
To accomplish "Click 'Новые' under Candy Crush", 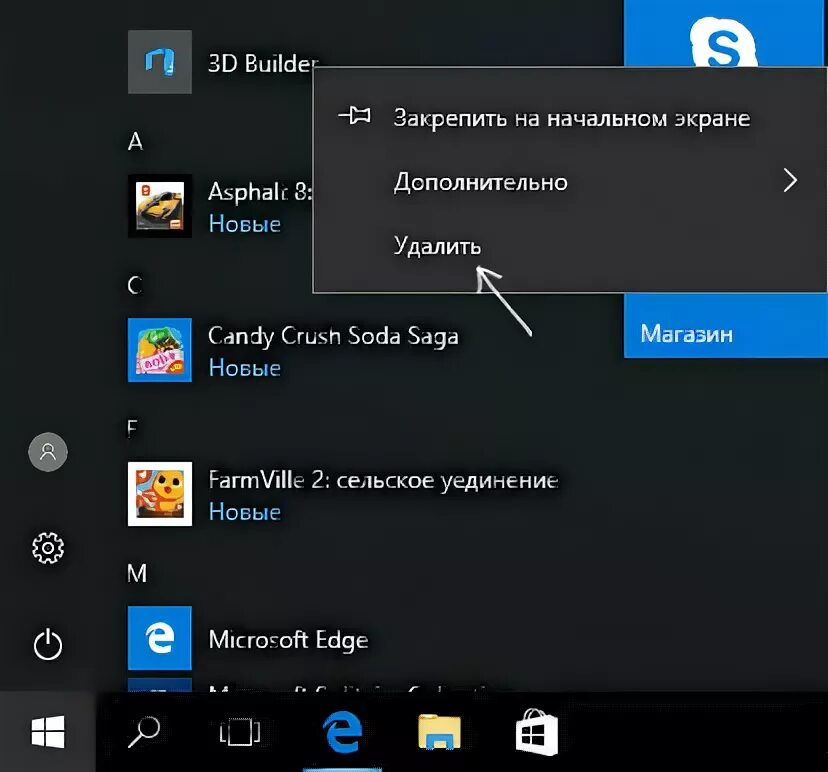I will click(245, 368).
